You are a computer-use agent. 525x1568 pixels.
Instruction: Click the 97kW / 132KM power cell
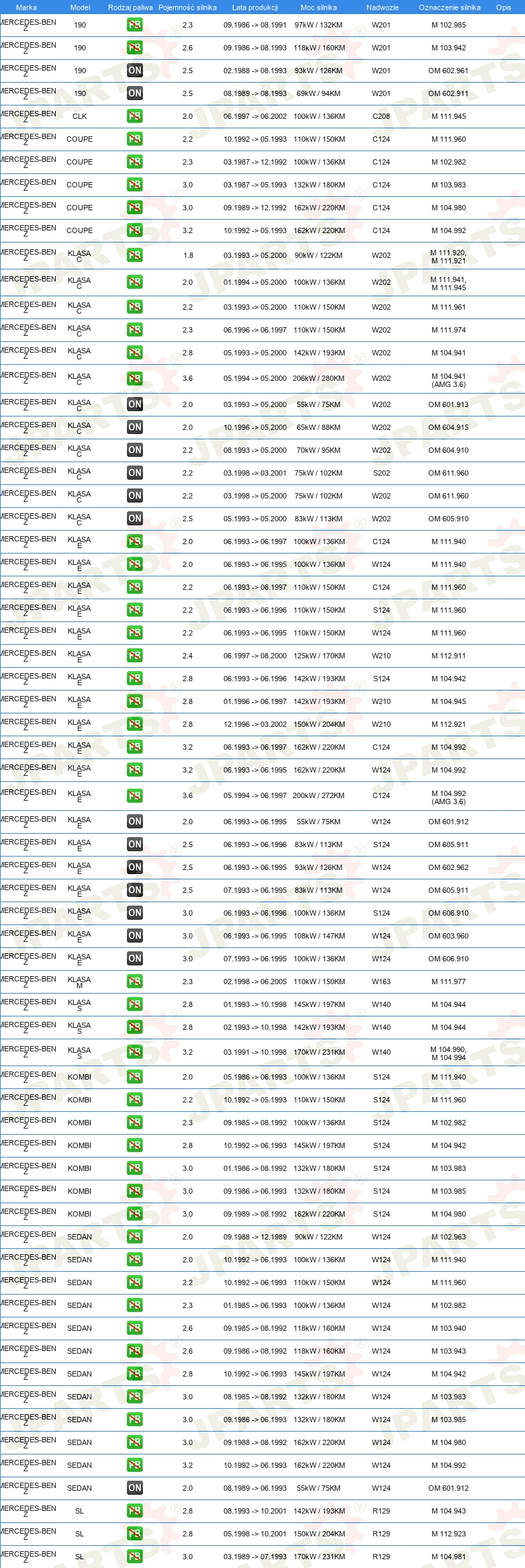(319, 25)
